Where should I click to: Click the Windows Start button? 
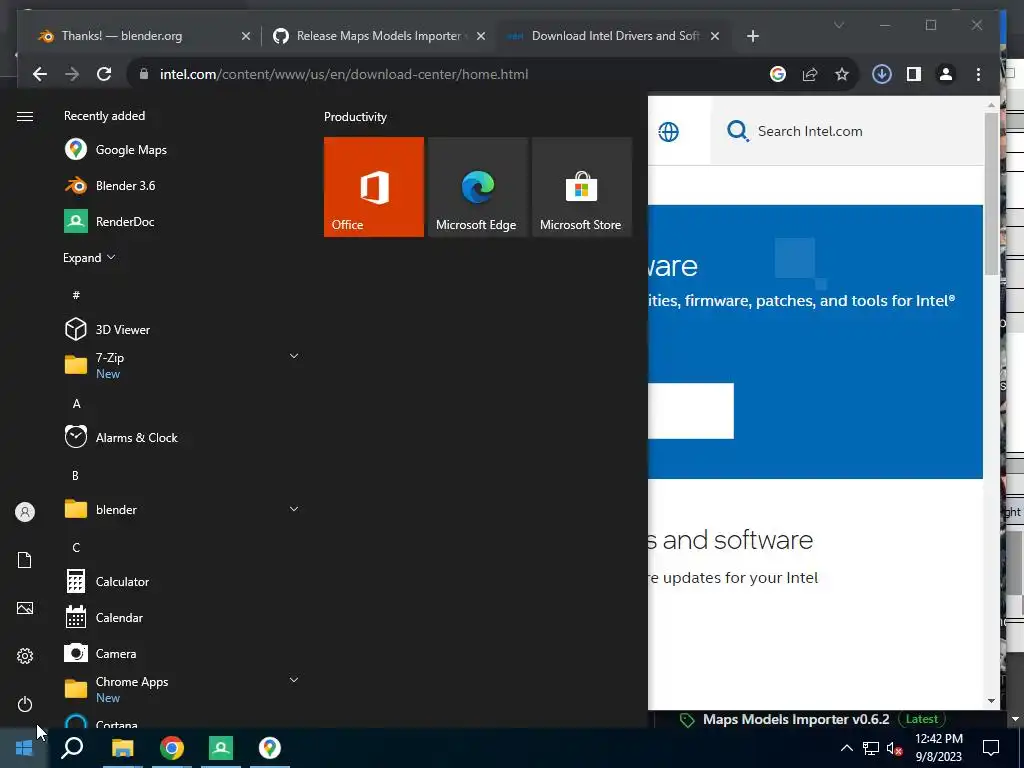click(24, 748)
